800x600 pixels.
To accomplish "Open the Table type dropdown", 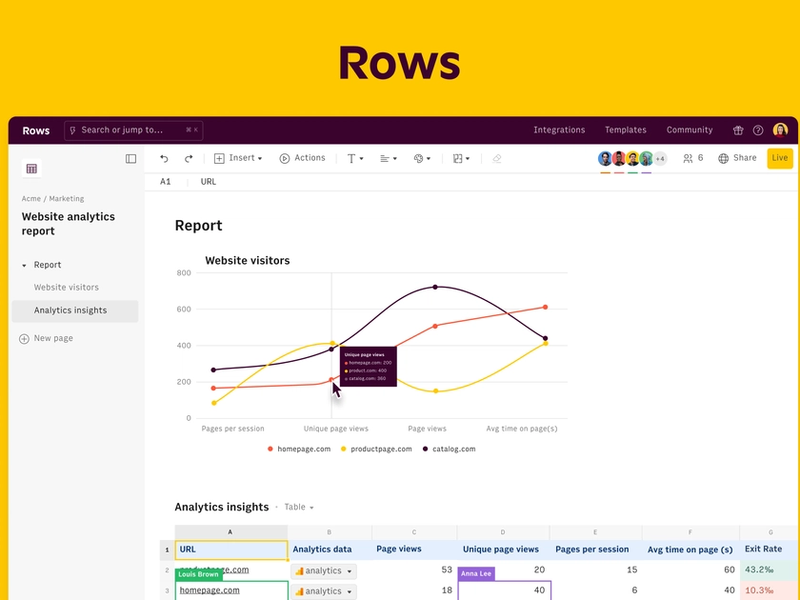I will pos(299,507).
